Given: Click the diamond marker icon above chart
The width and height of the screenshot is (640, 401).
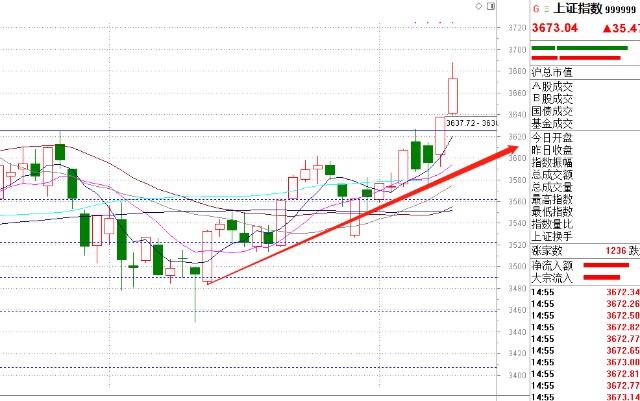Looking at the screenshot, I should click(x=479, y=6).
